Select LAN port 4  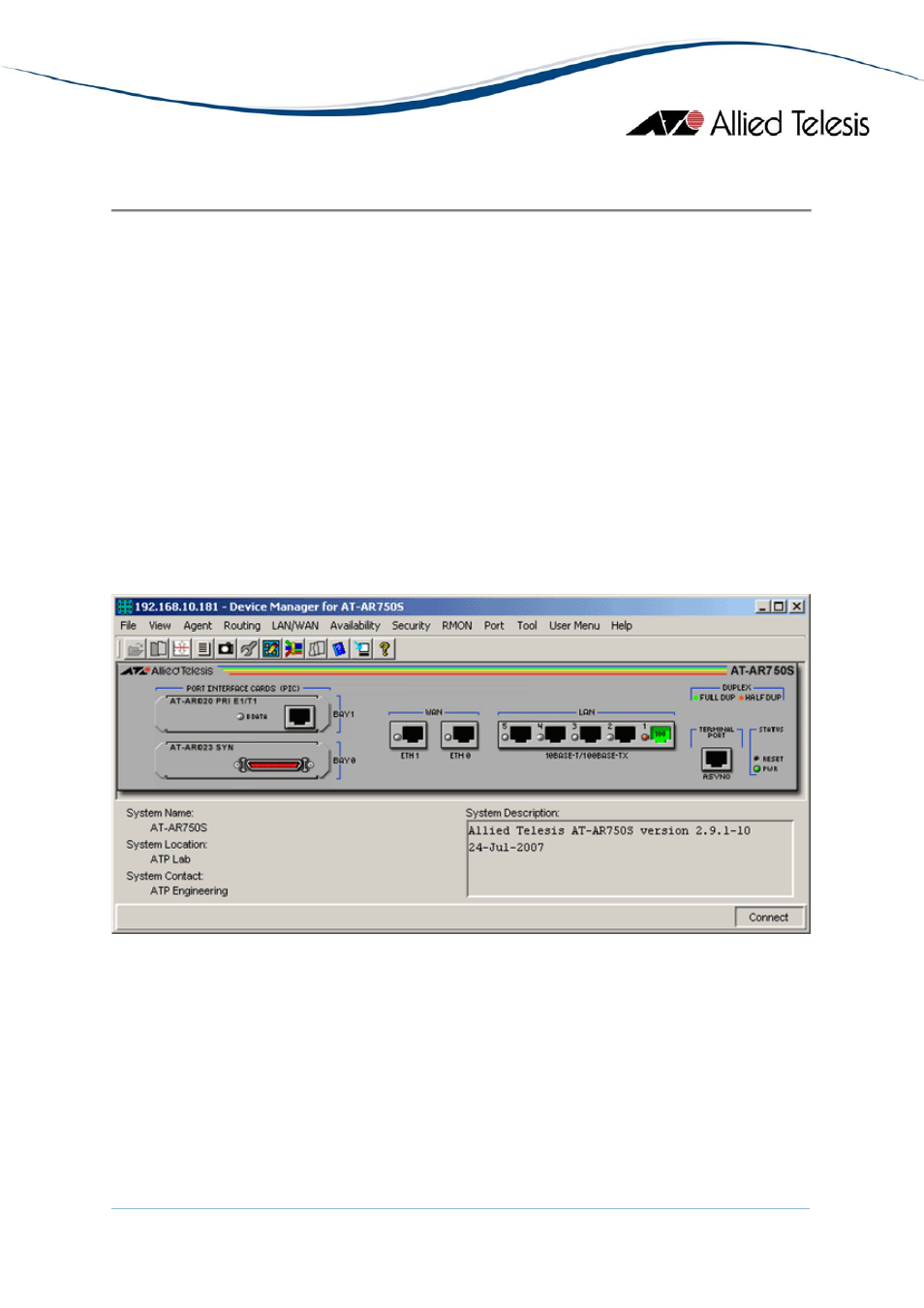555,734
